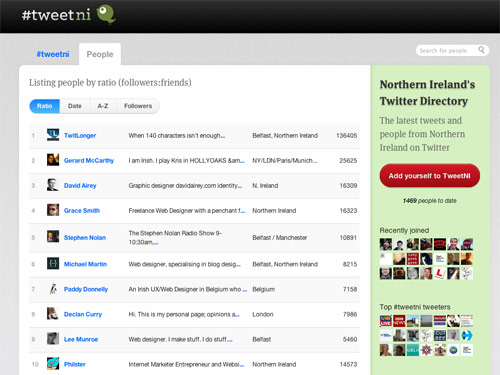Click the count 14573 in Philster row
This screenshot has height=375, width=500.
click(348, 364)
